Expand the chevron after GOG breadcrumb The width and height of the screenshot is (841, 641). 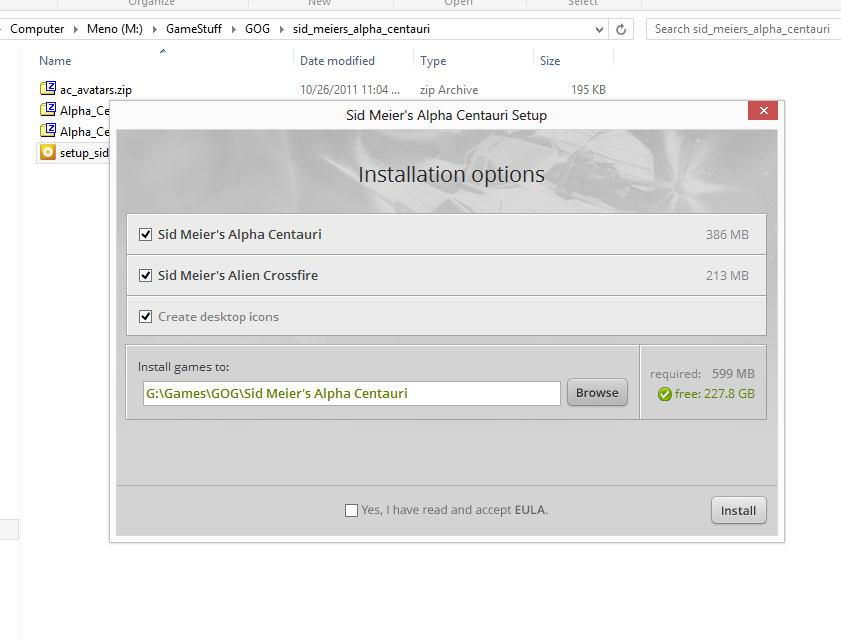pyautogui.click(x=282, y=30)
